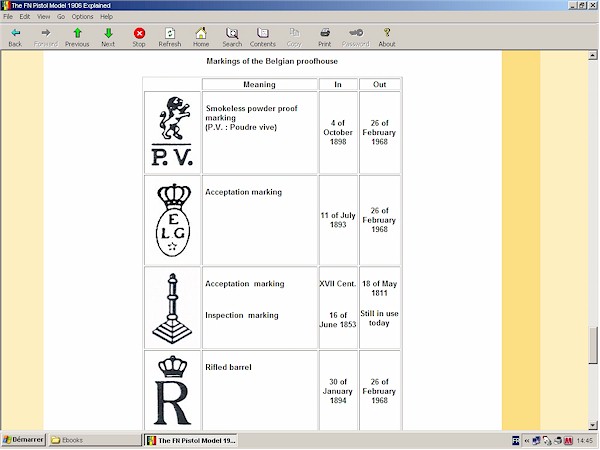This screenshot has width=600, height=450.
Task: Open the File menu
Action: 8,16
